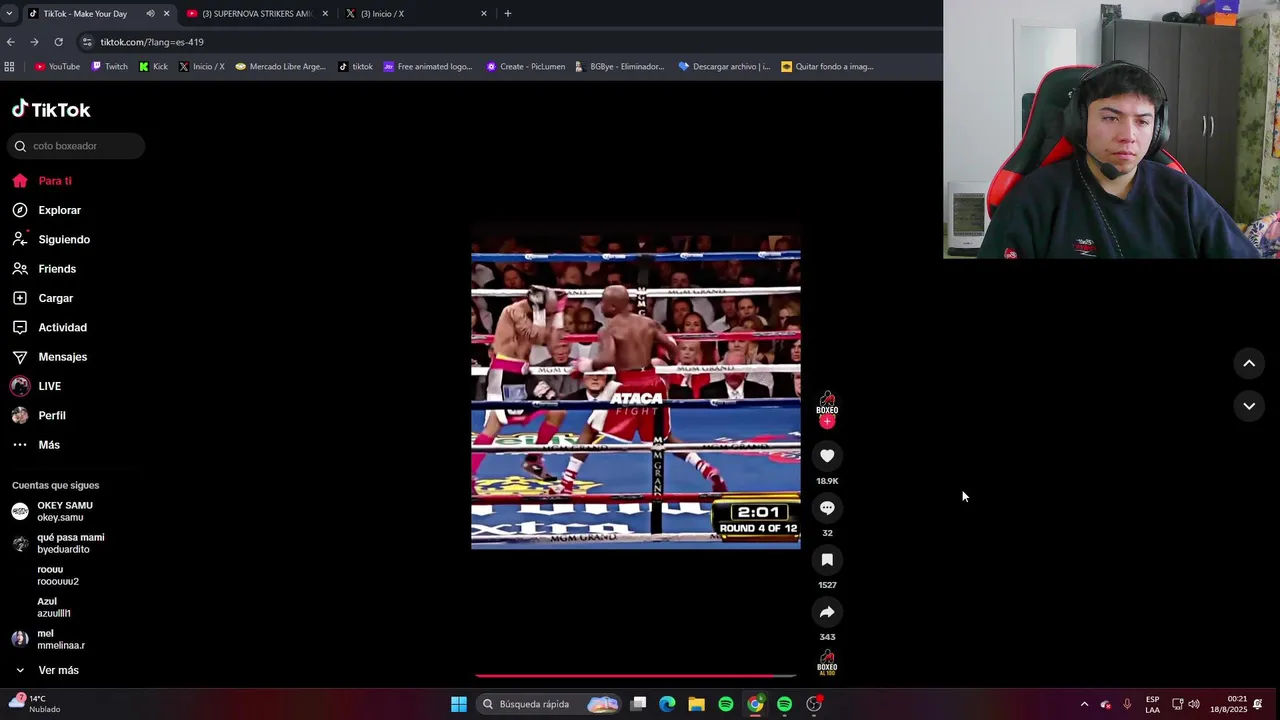Go to the previous video with up arrow
The width and height of the screenshot is (1280, 720).
pyautogui.click(x=1249, y=364)
